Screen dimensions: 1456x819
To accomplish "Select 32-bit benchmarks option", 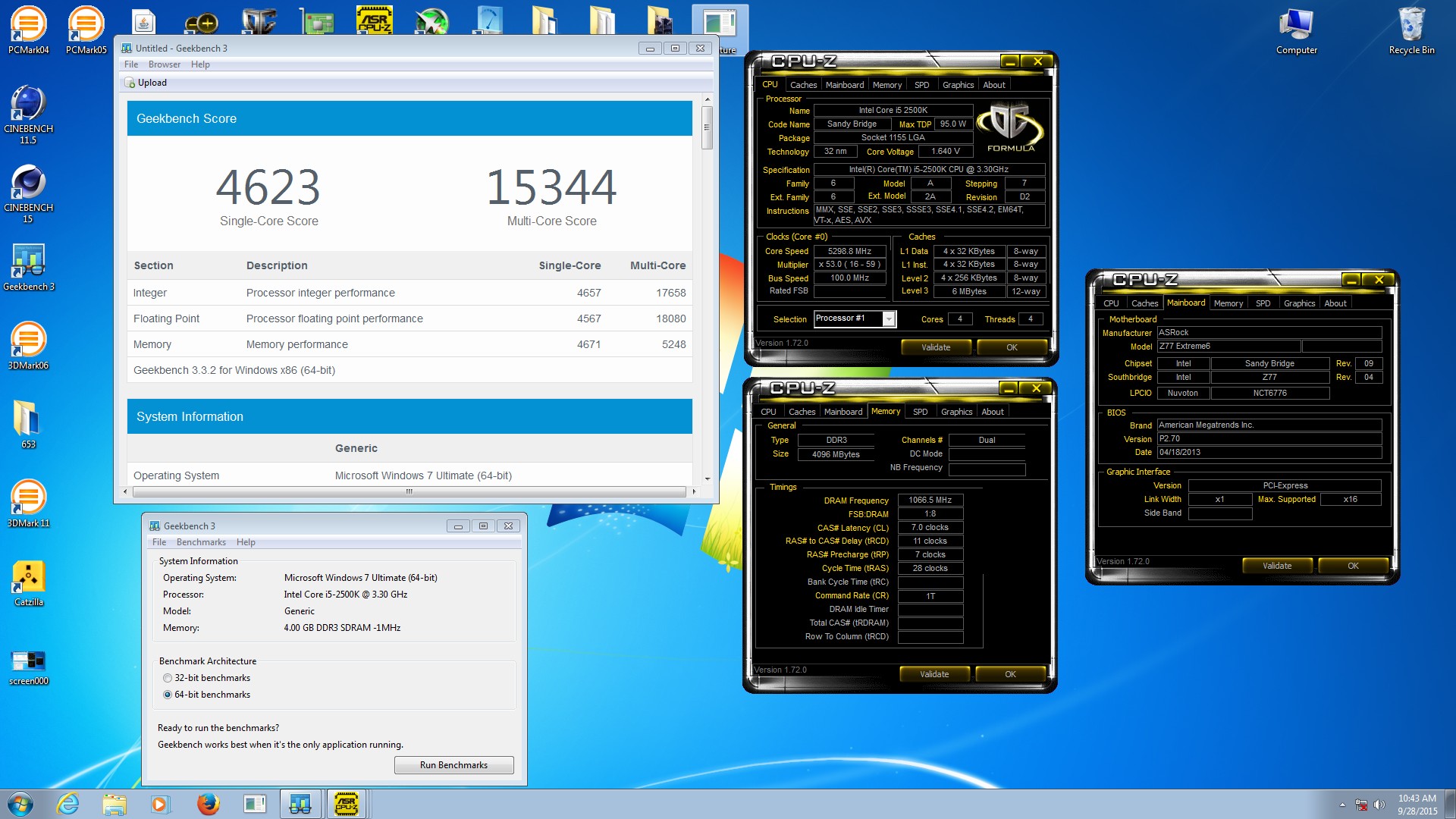I will tap(206, 678).
